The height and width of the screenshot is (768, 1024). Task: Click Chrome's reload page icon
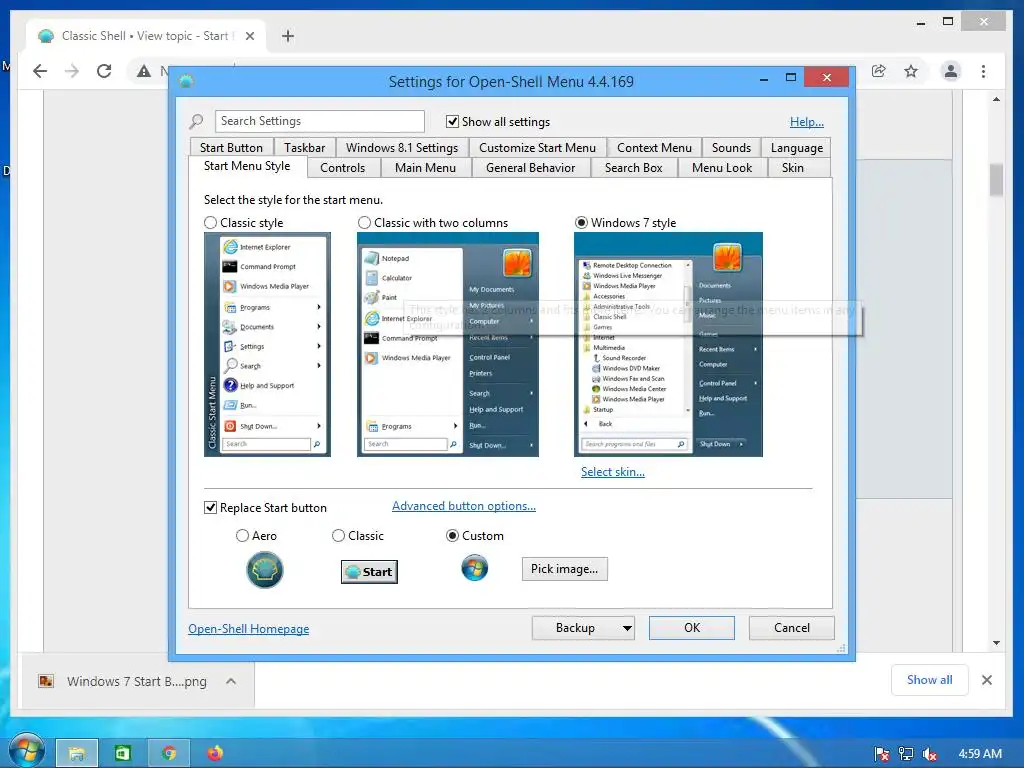click(x=104, y=71)
